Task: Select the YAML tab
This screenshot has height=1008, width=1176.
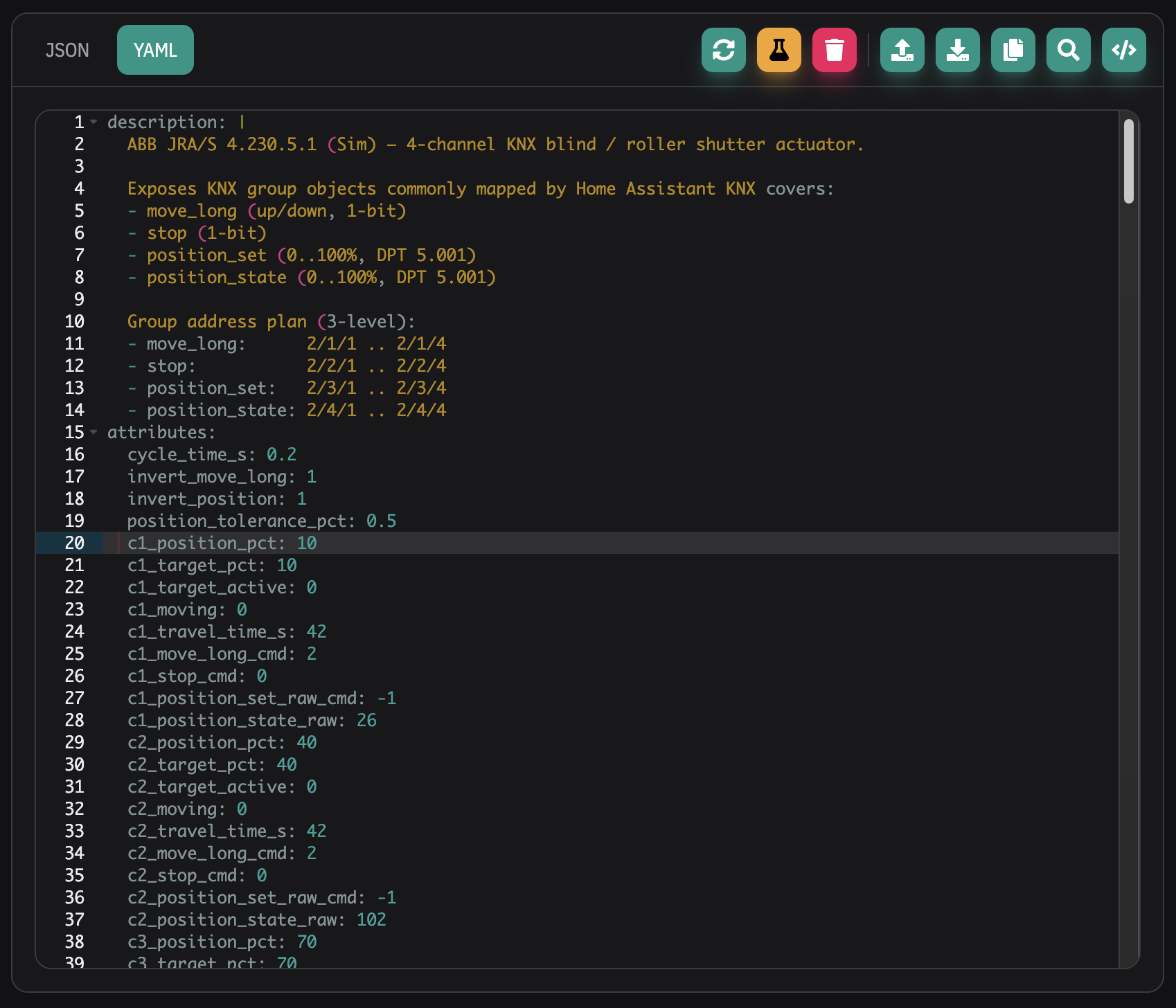Action: tap(155, 51)
